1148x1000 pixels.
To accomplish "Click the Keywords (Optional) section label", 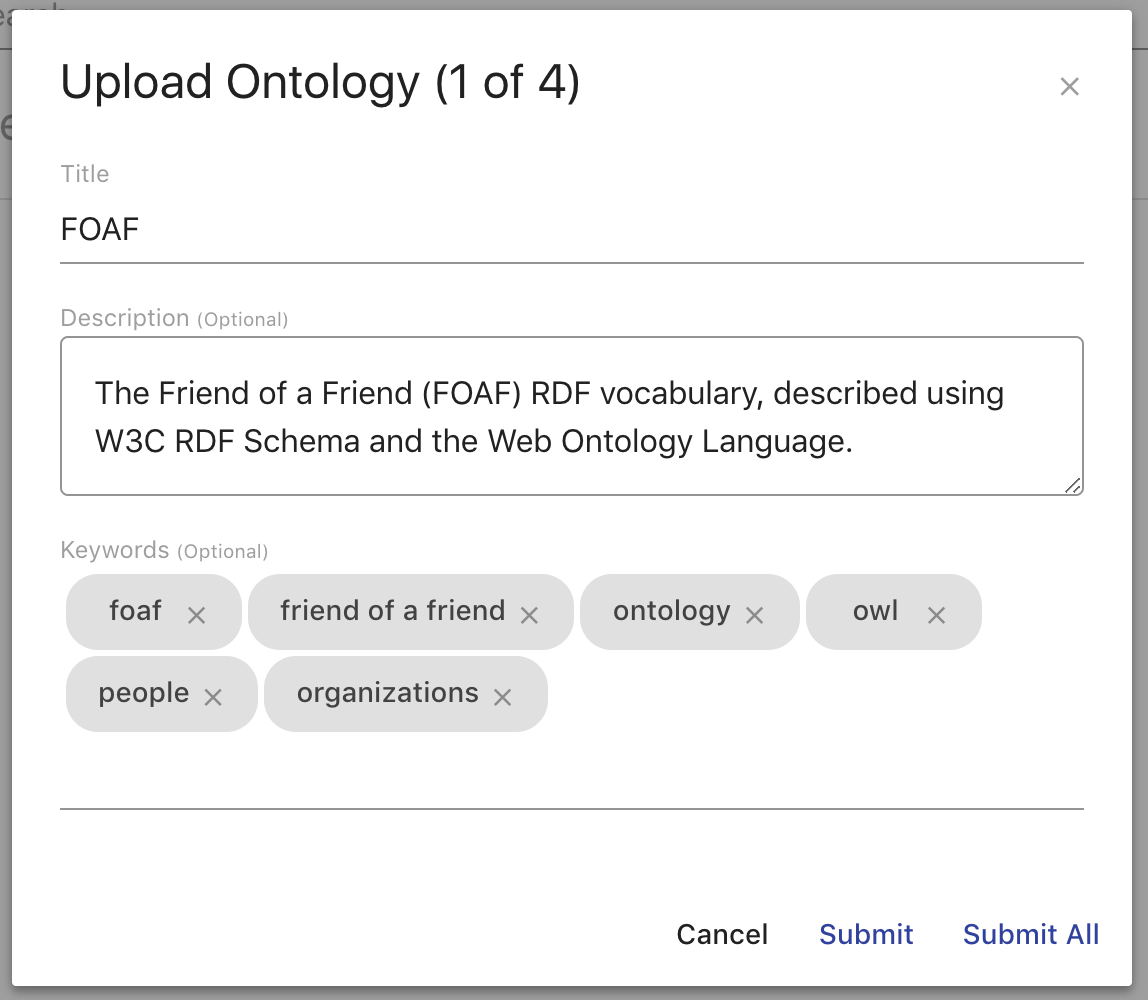I will (x=163, y=550).
